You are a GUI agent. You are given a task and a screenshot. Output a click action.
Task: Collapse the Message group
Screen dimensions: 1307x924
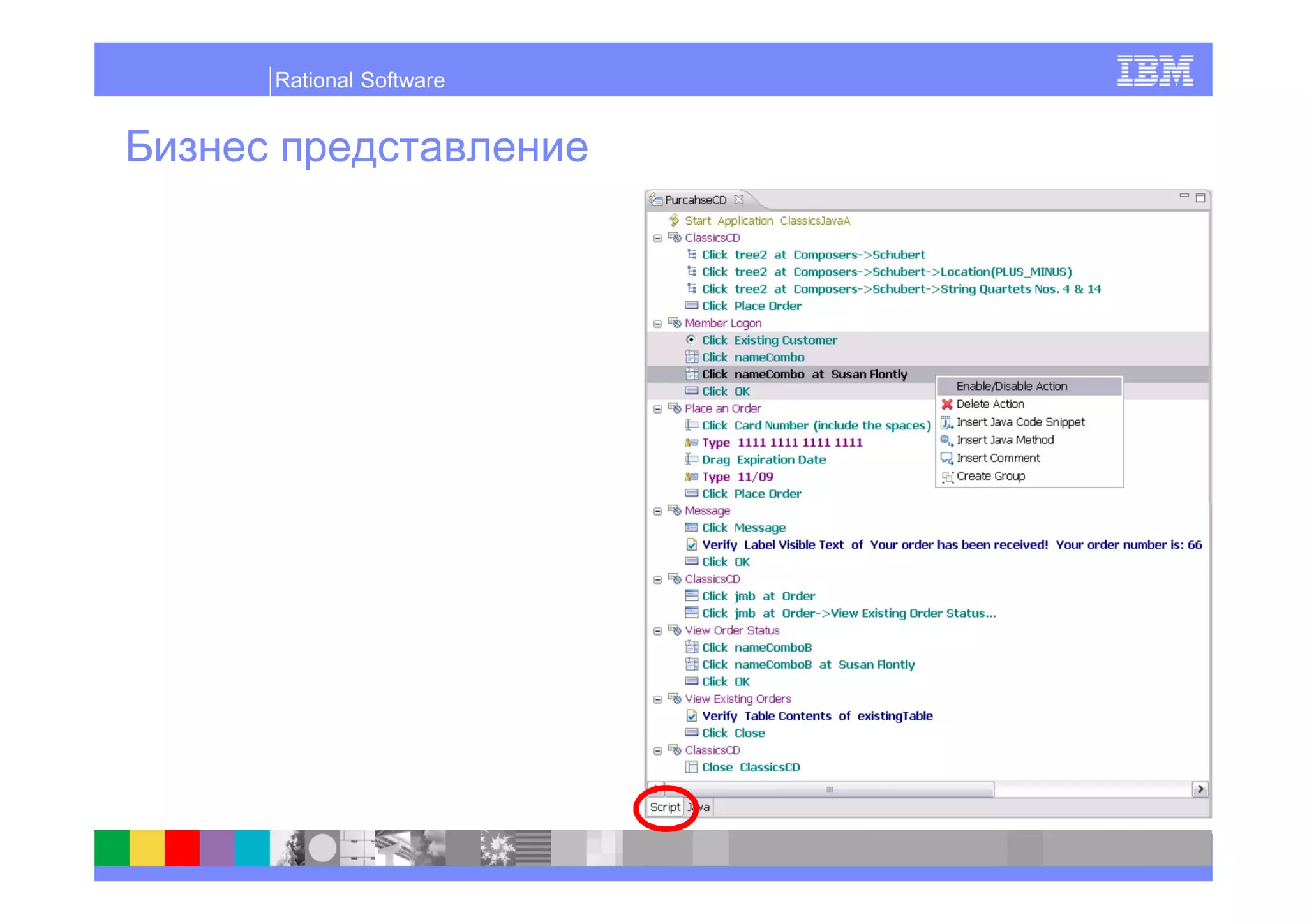point(657,511)
